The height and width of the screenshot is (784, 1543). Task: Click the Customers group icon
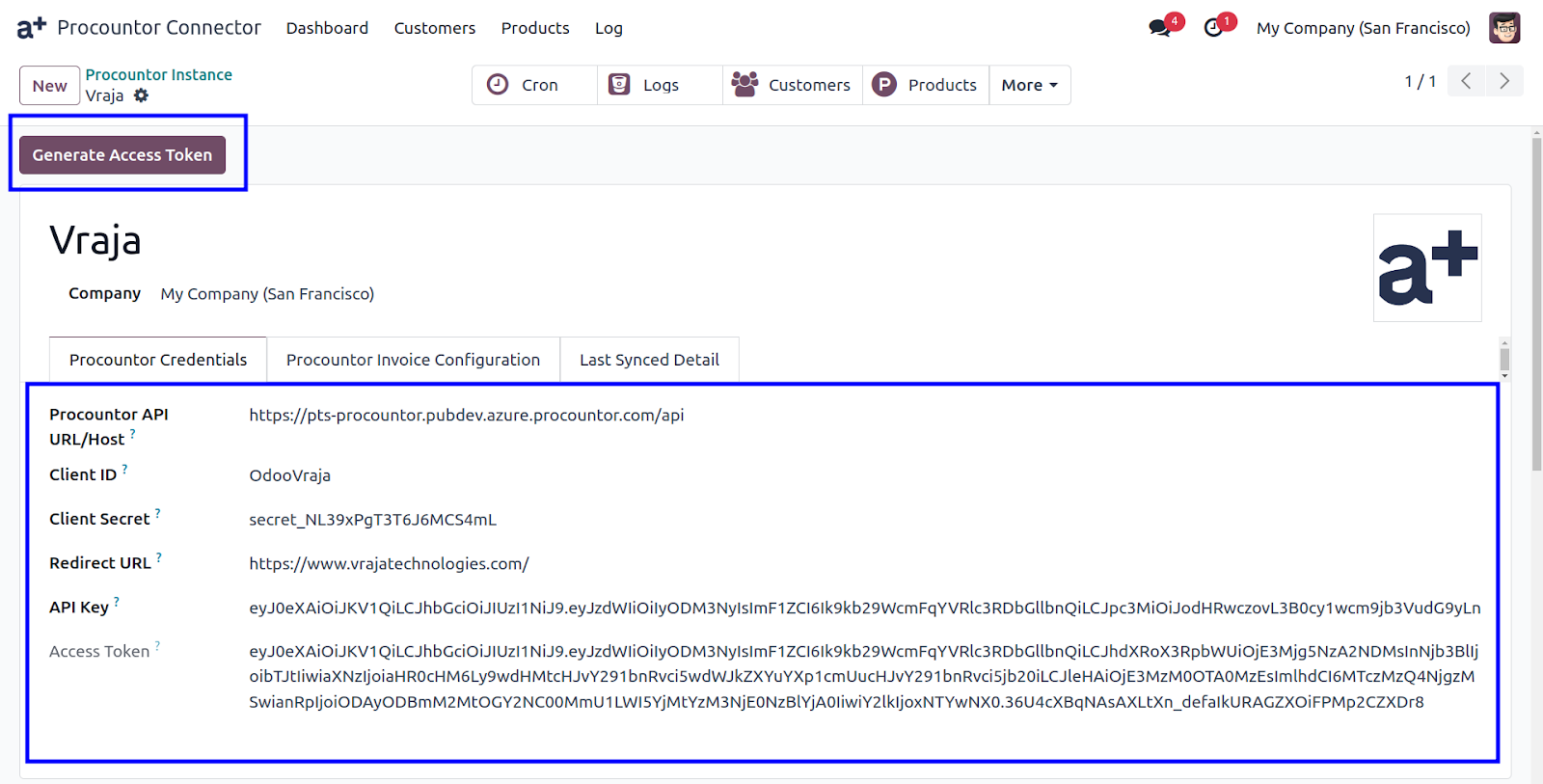(x=744, y=85)
